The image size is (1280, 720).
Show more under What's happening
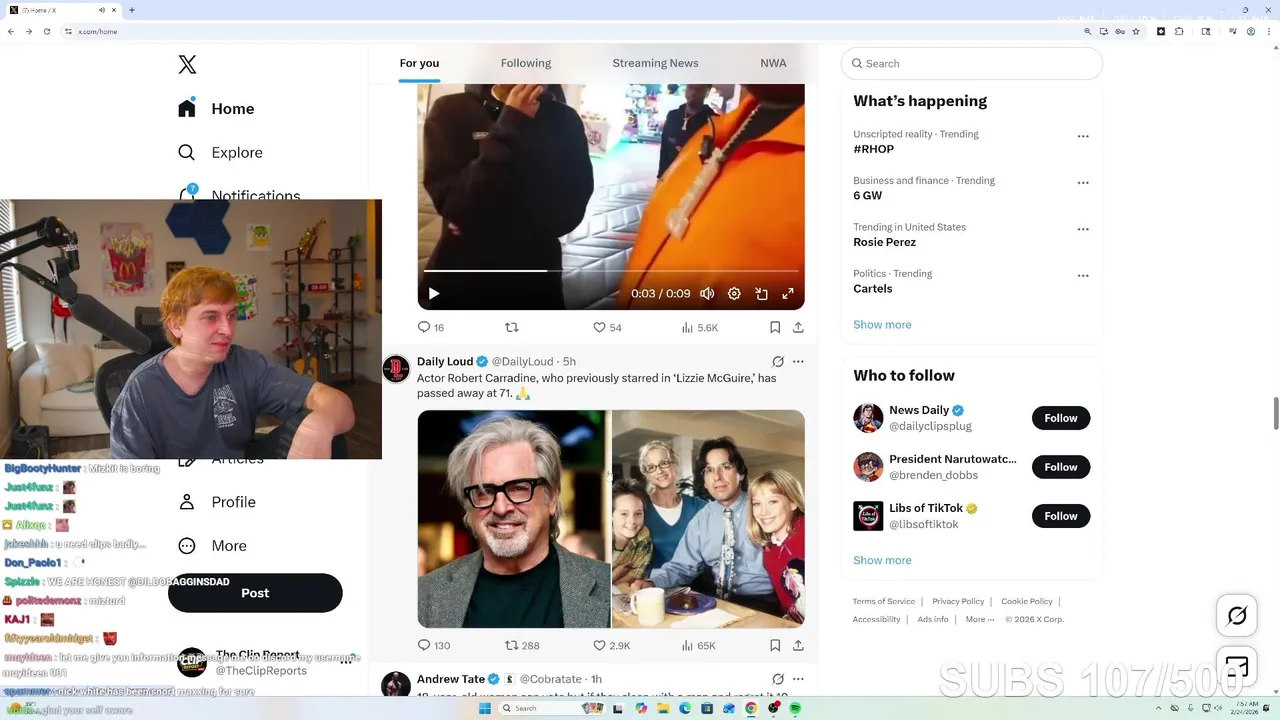pyautogui.click(x=882, y=325)
